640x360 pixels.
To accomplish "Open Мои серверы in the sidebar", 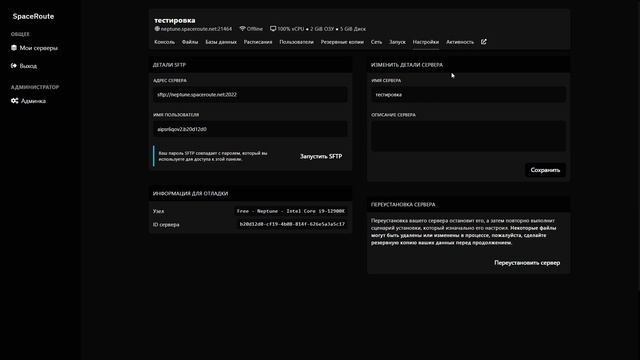I will point(38,48).
